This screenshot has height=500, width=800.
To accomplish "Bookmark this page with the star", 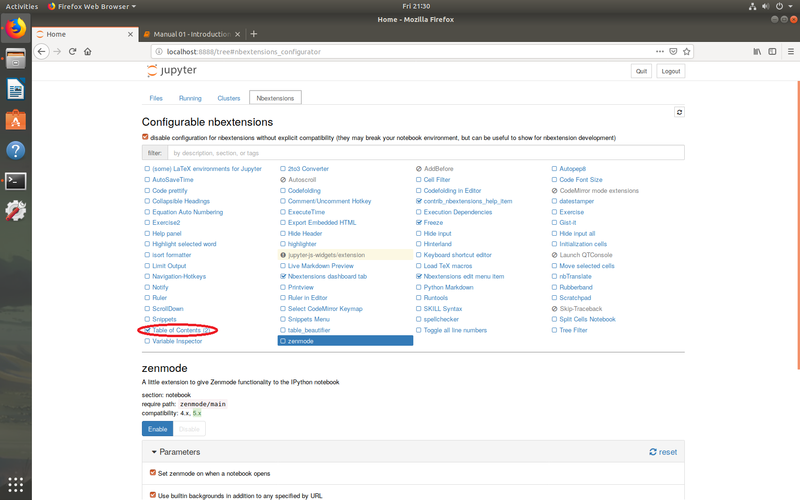I will (x=687, y=52).
